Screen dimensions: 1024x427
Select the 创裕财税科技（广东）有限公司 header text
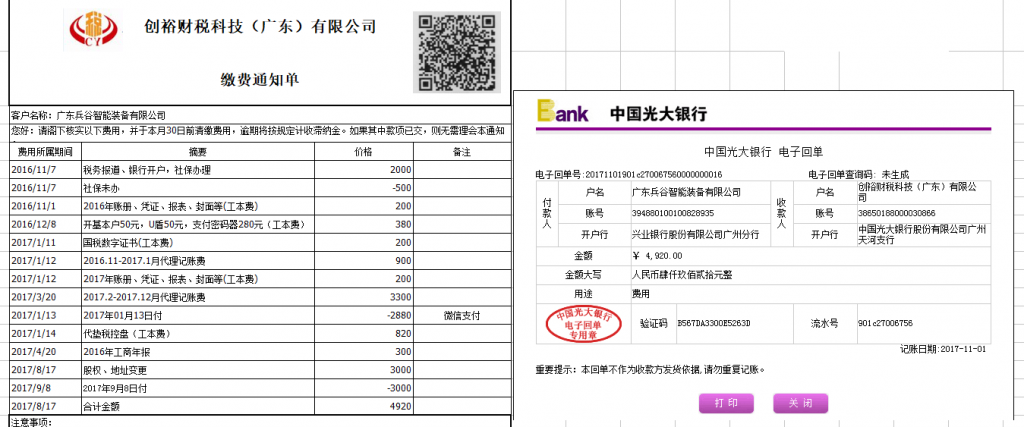(260, 27)
